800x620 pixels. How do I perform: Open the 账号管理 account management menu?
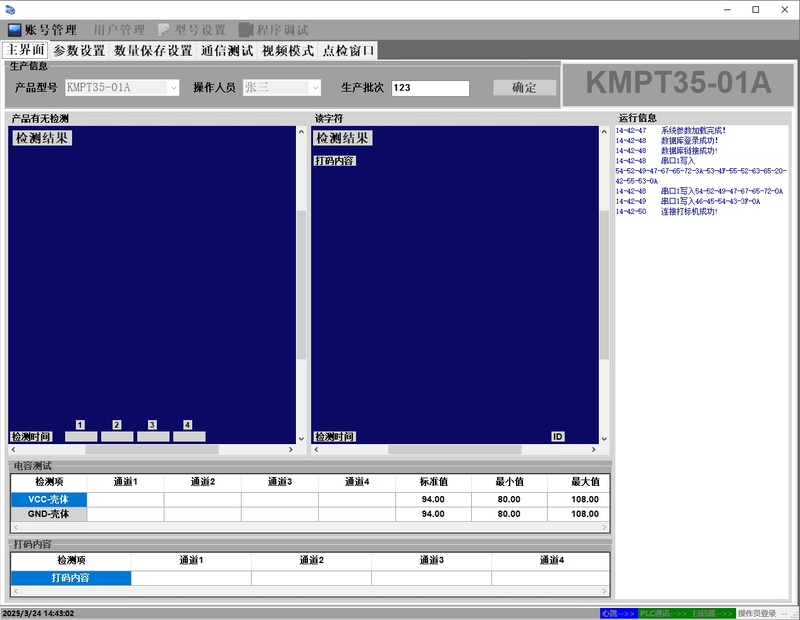click(42, 30)
